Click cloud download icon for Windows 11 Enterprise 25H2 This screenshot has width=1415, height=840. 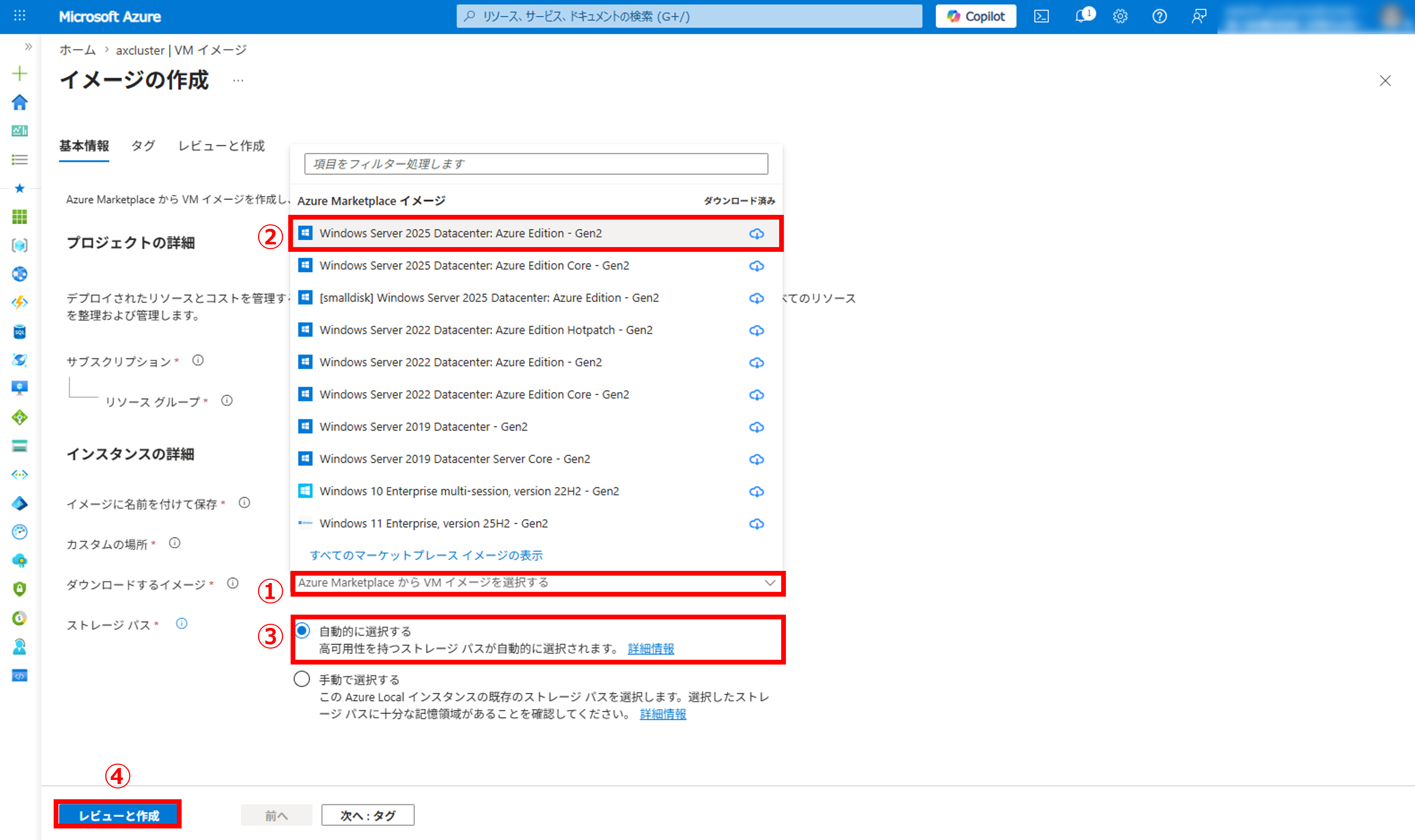[x=756, y=524]
